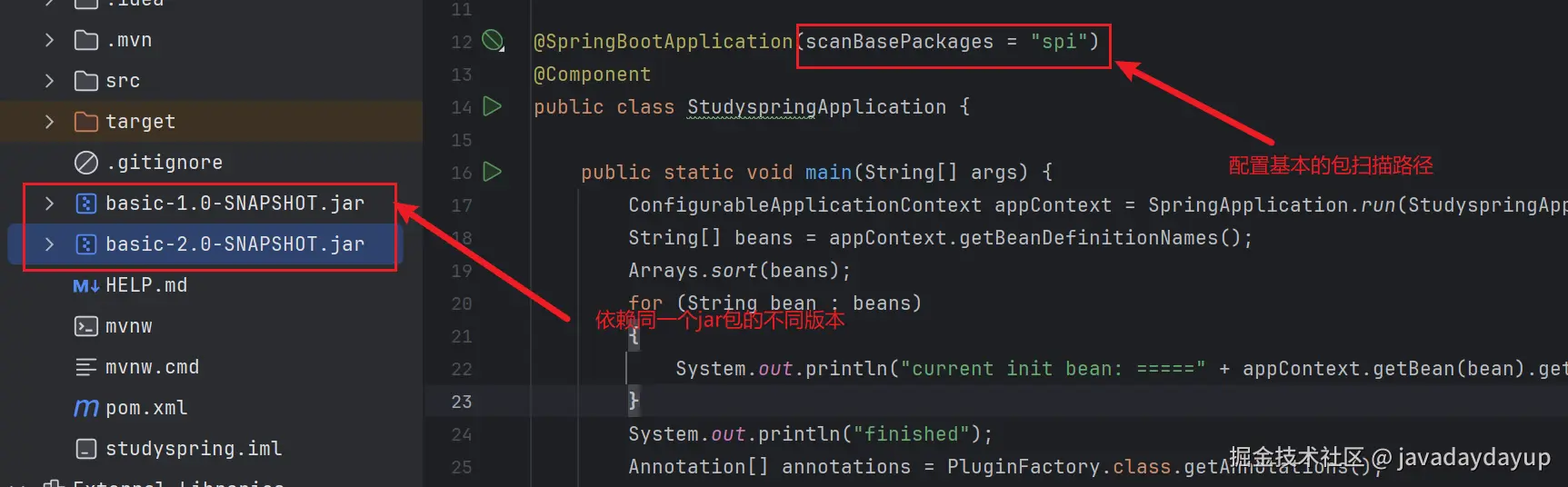Select the target folder
The image size is (1568, 487).
140,122
